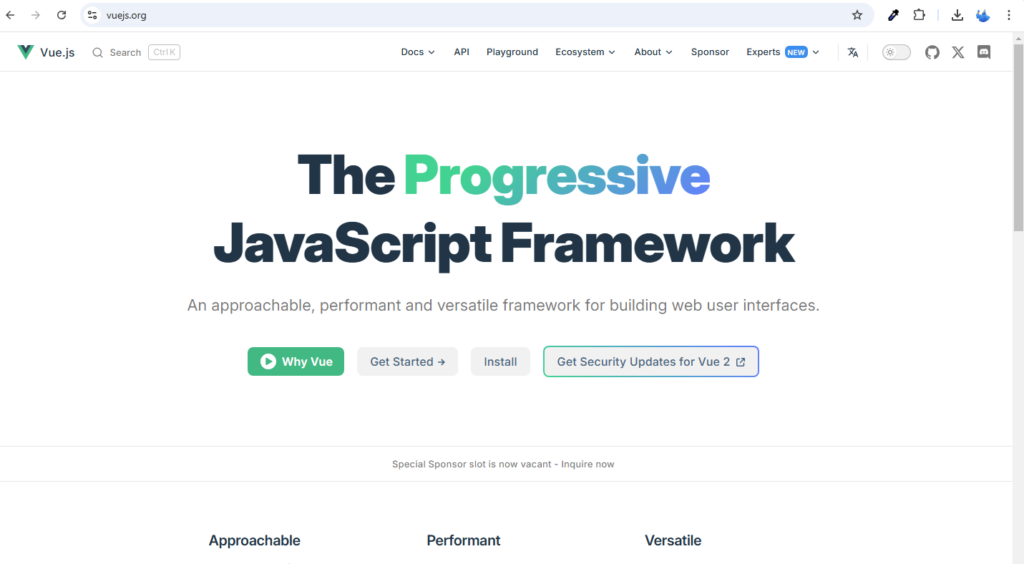Open the eyedropper extension icon
This screenshot has width=1024, height=564.
(x=893, y=15)
